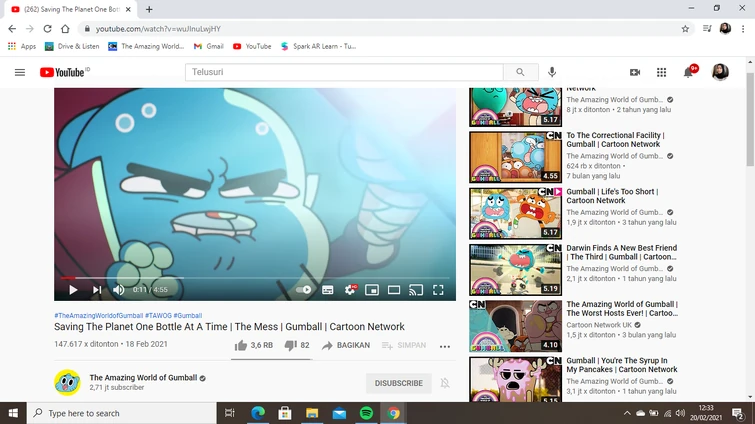Screen dimensions: 755x424
Task: Open Spotify from taskbar
Action: [x=366, y=413]
